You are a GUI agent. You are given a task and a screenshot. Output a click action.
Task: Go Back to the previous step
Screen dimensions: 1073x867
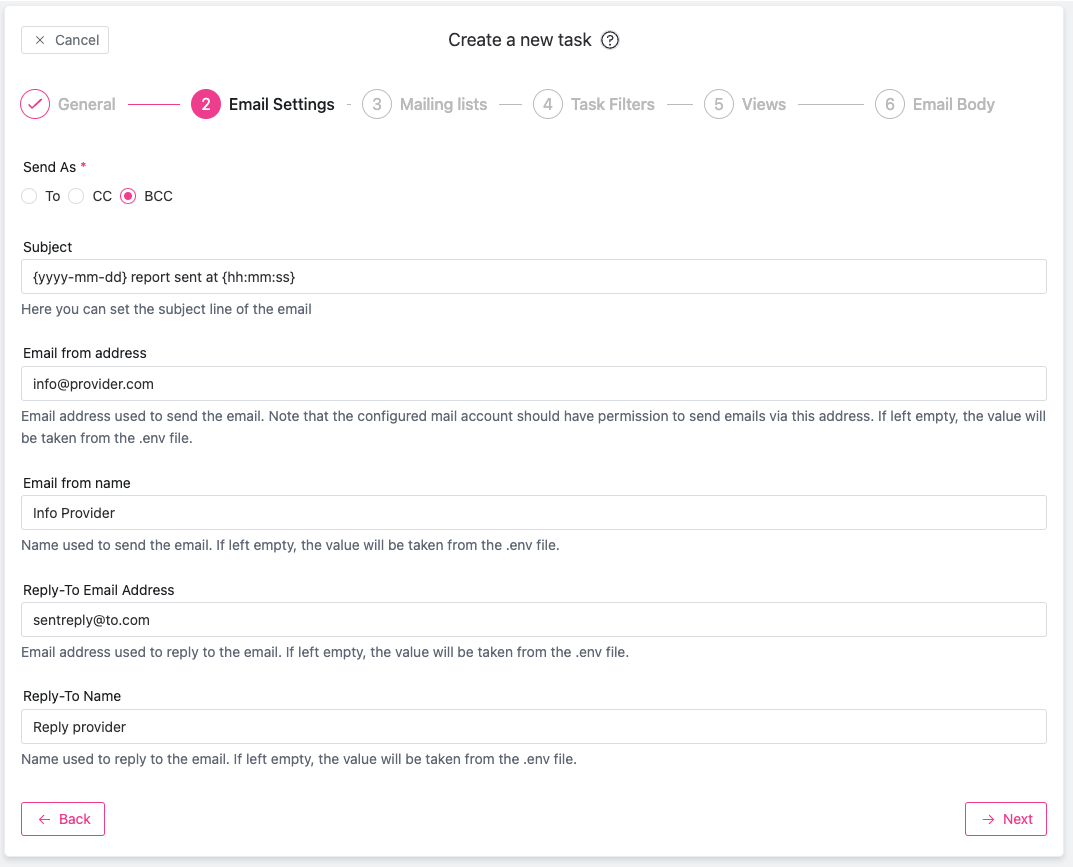[63, 819]
